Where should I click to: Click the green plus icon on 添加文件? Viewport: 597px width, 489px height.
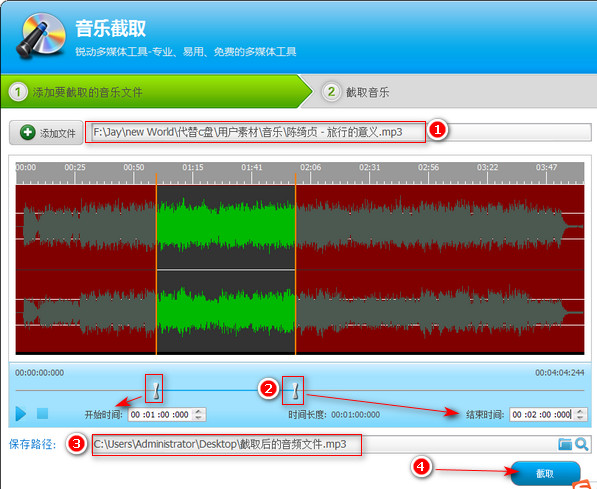[27, 133]
